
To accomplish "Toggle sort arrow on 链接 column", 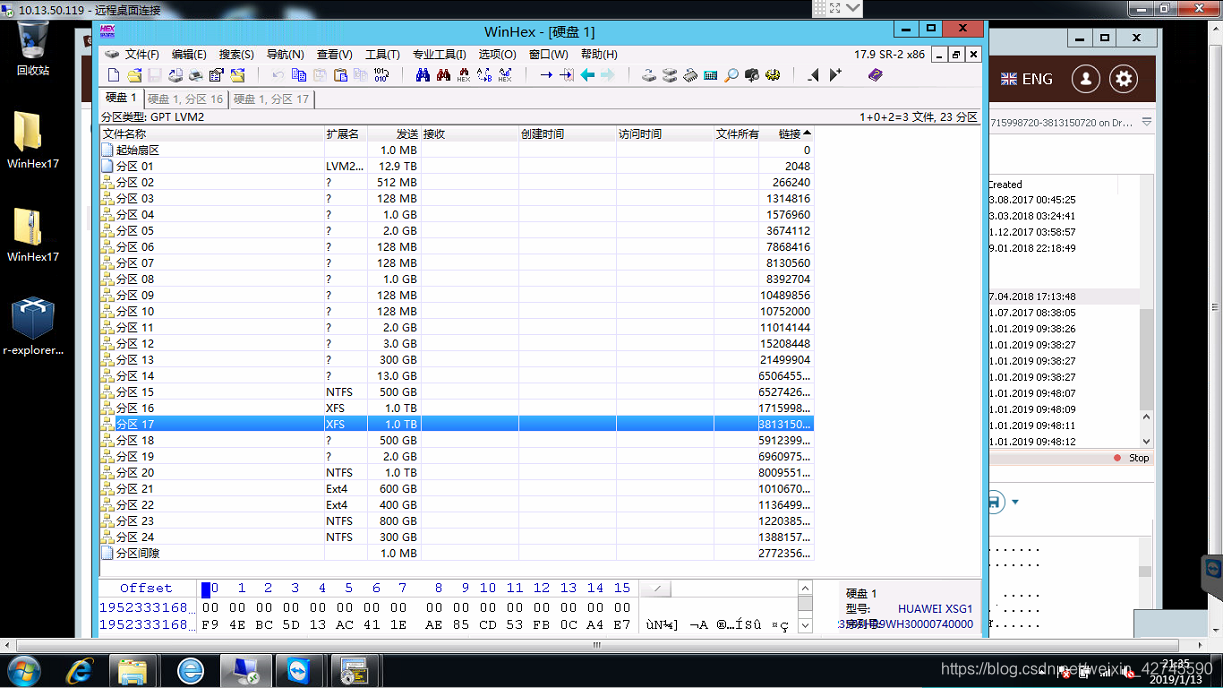I will click(x=807, y=133).
